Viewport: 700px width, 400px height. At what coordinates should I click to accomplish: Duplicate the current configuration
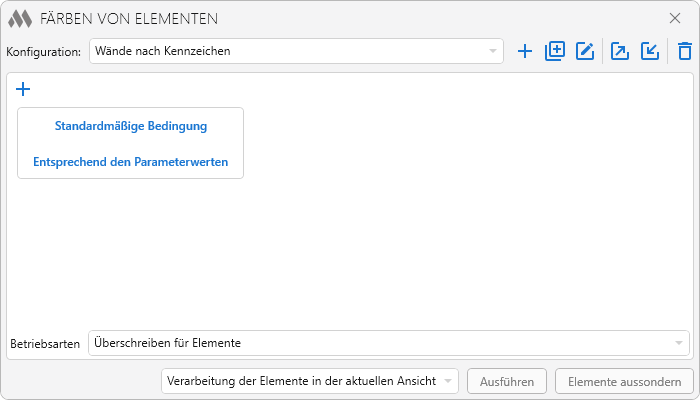(x=555, y=51)
